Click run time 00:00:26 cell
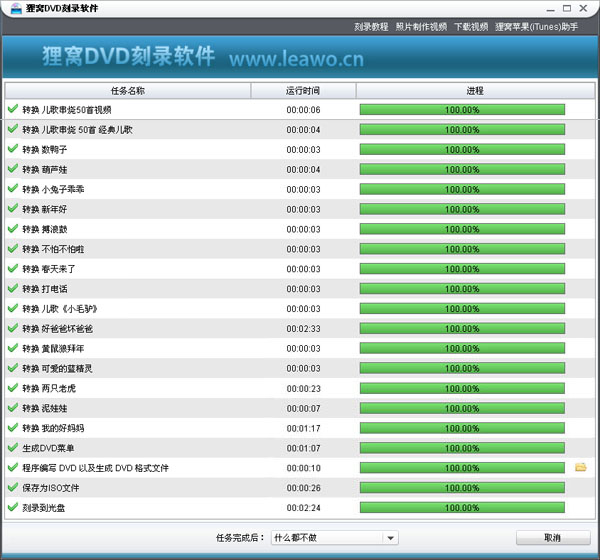Image resolution: width=600 pixels, height=560 pixels. point(303,488)
